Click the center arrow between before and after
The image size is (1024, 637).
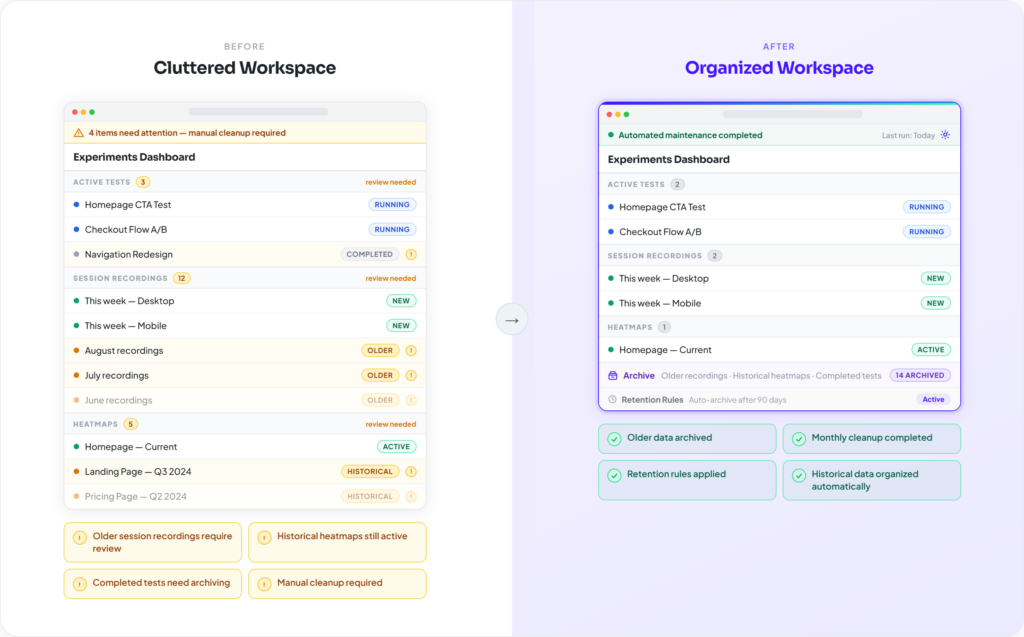(x=511, y=320)
